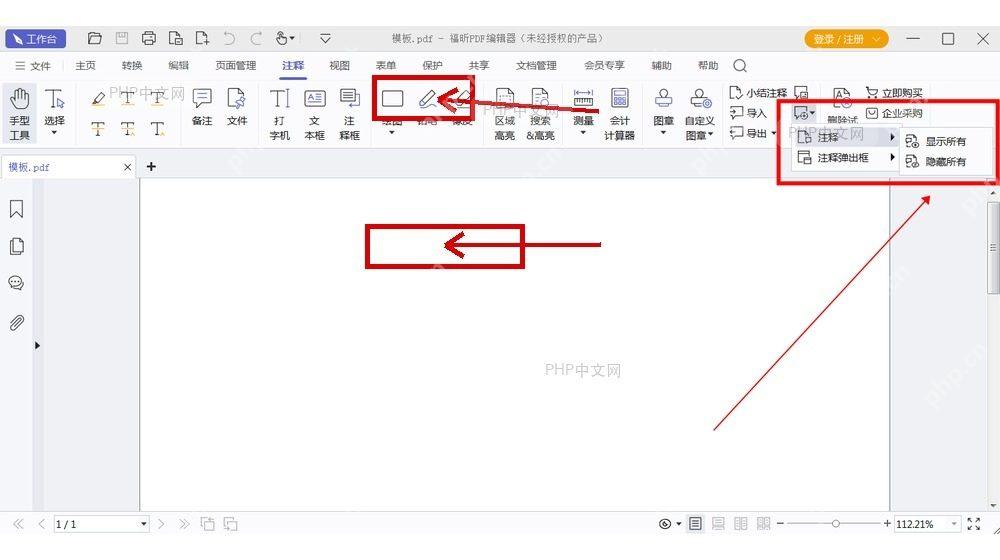Choose 隐藏所有 in the submenu
Screen dimensions: 1000x560
coord(946,162)
